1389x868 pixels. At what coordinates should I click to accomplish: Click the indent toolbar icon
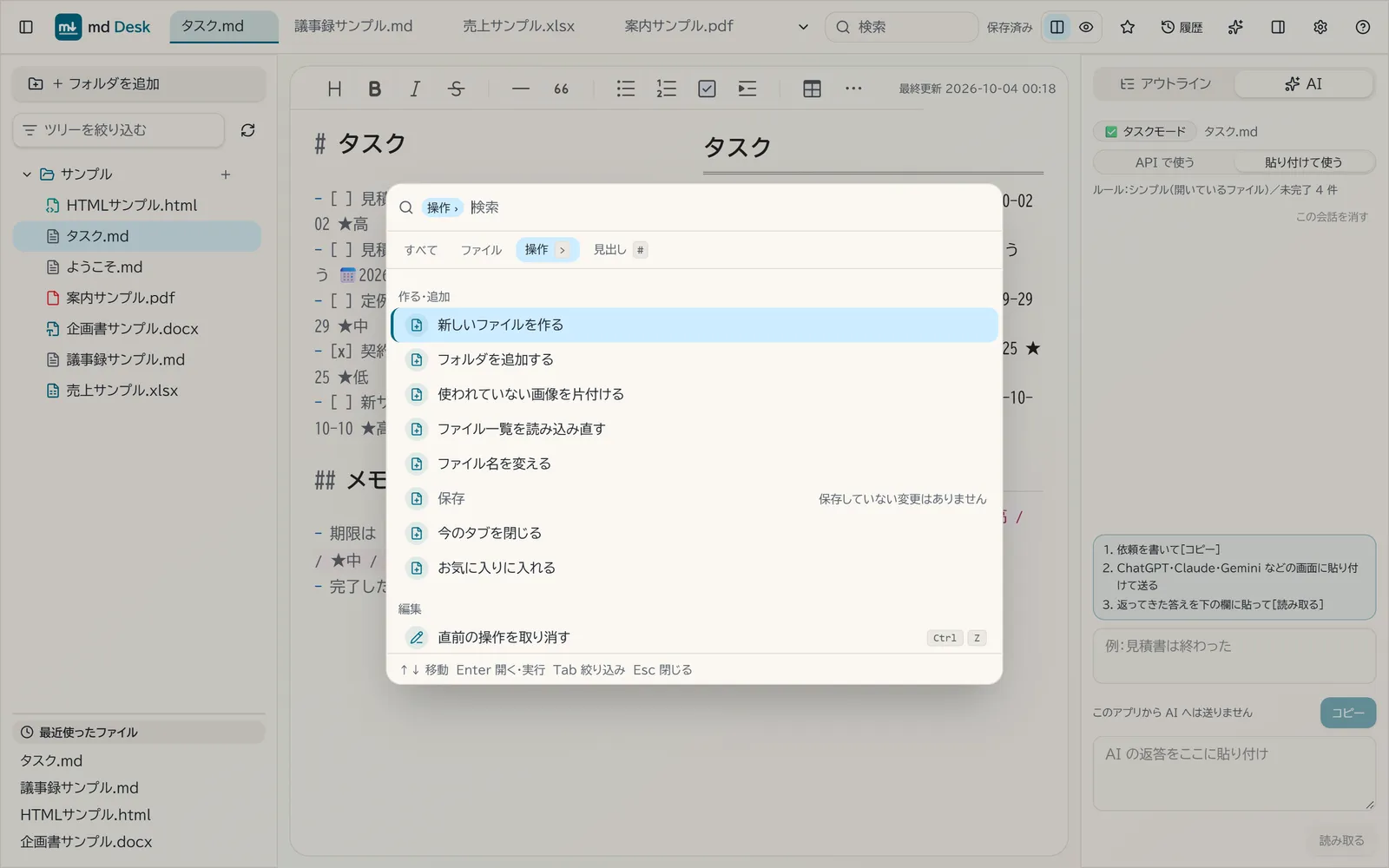point(747,89)
